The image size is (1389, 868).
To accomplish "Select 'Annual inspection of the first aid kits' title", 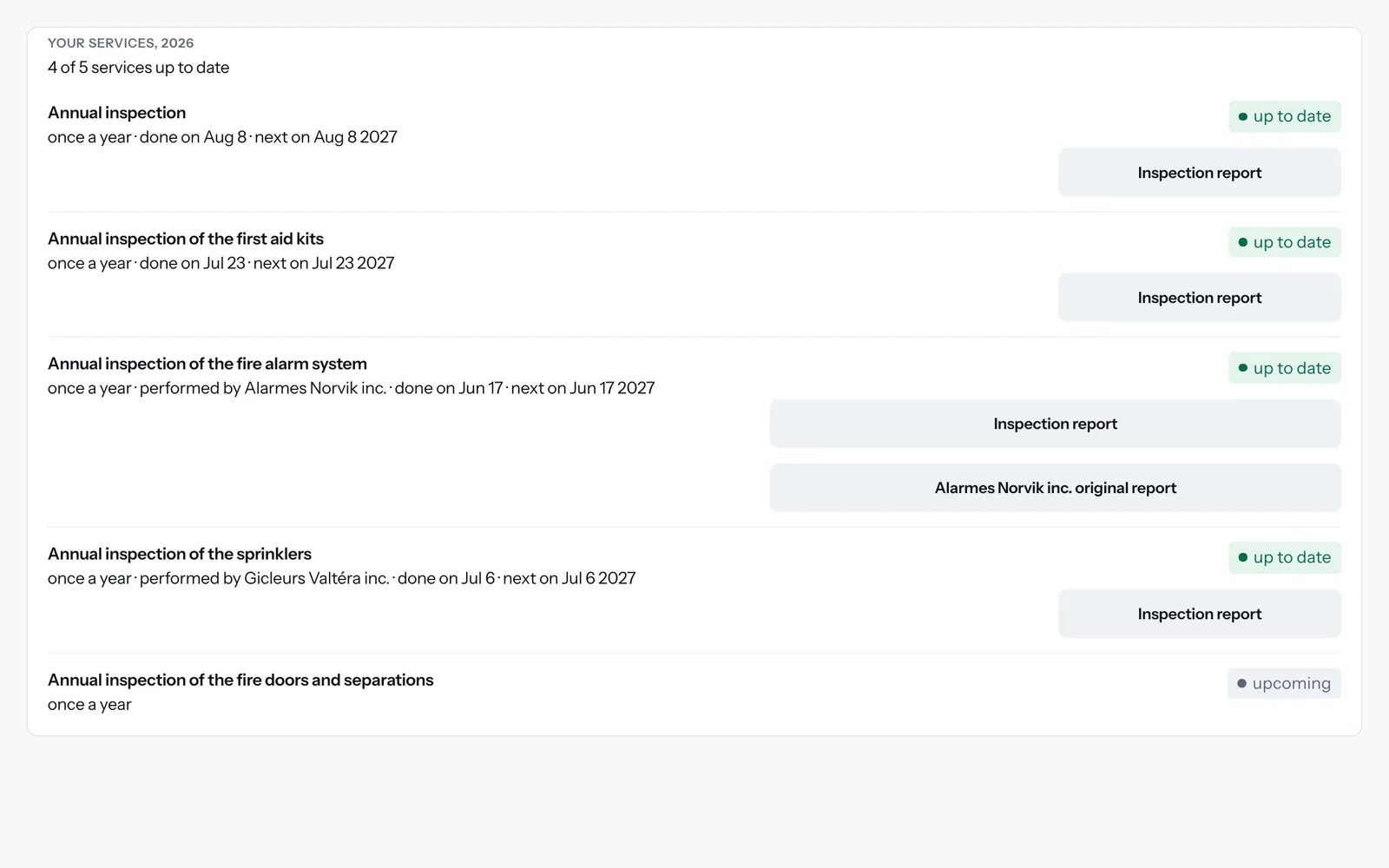I will point(186,239).
